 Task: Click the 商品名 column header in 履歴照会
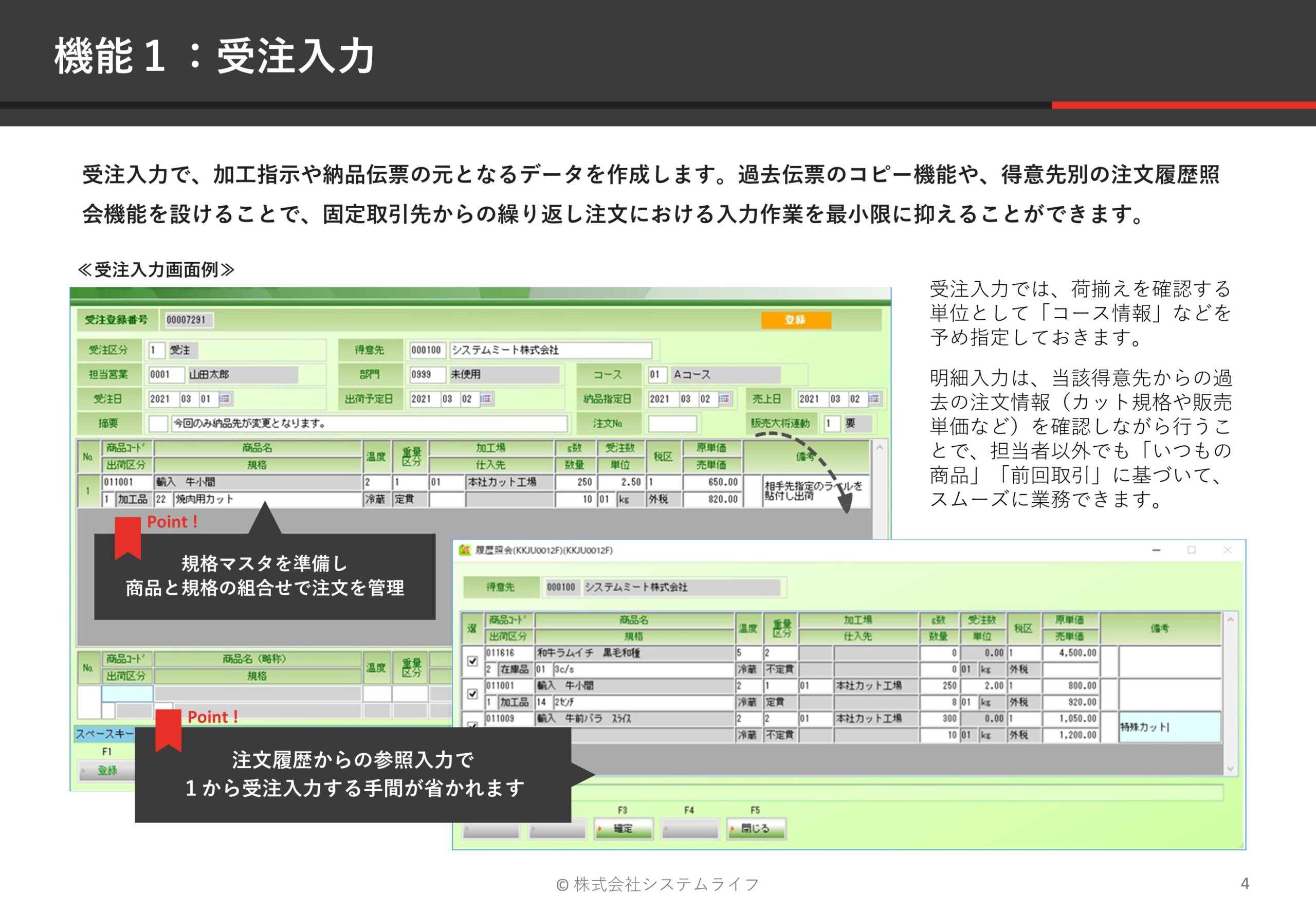pos(634,620)
